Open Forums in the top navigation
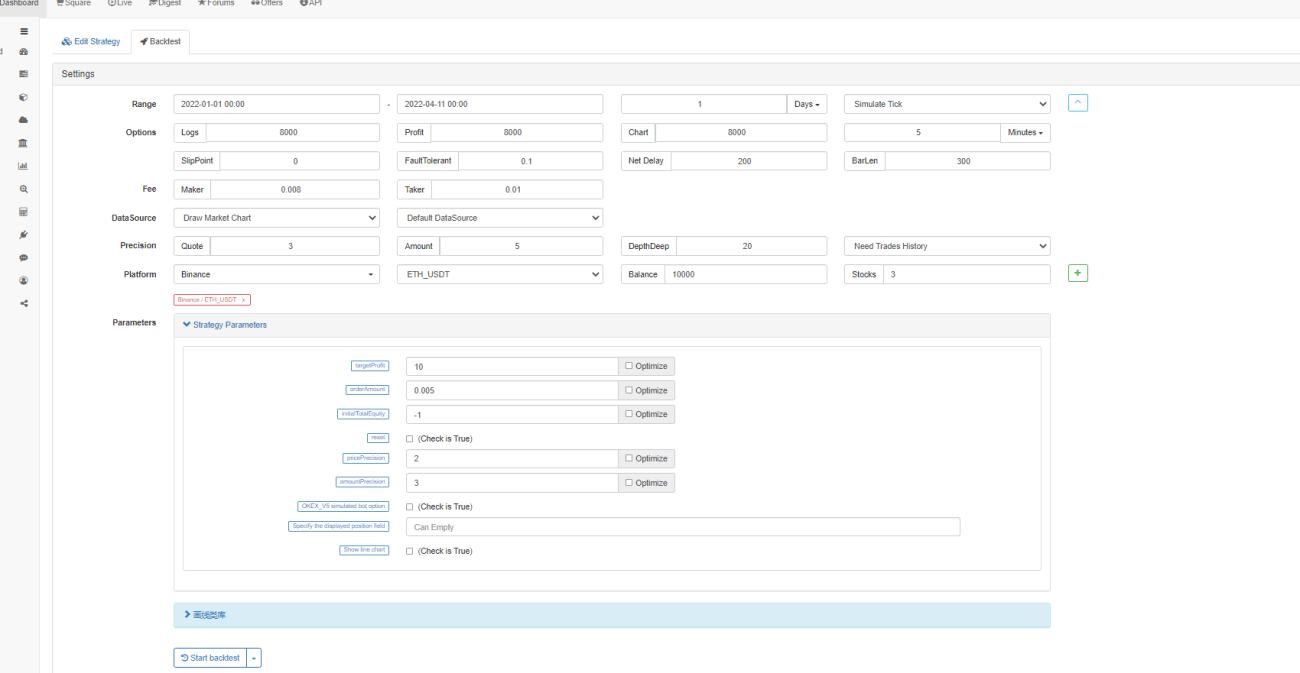 216,4
